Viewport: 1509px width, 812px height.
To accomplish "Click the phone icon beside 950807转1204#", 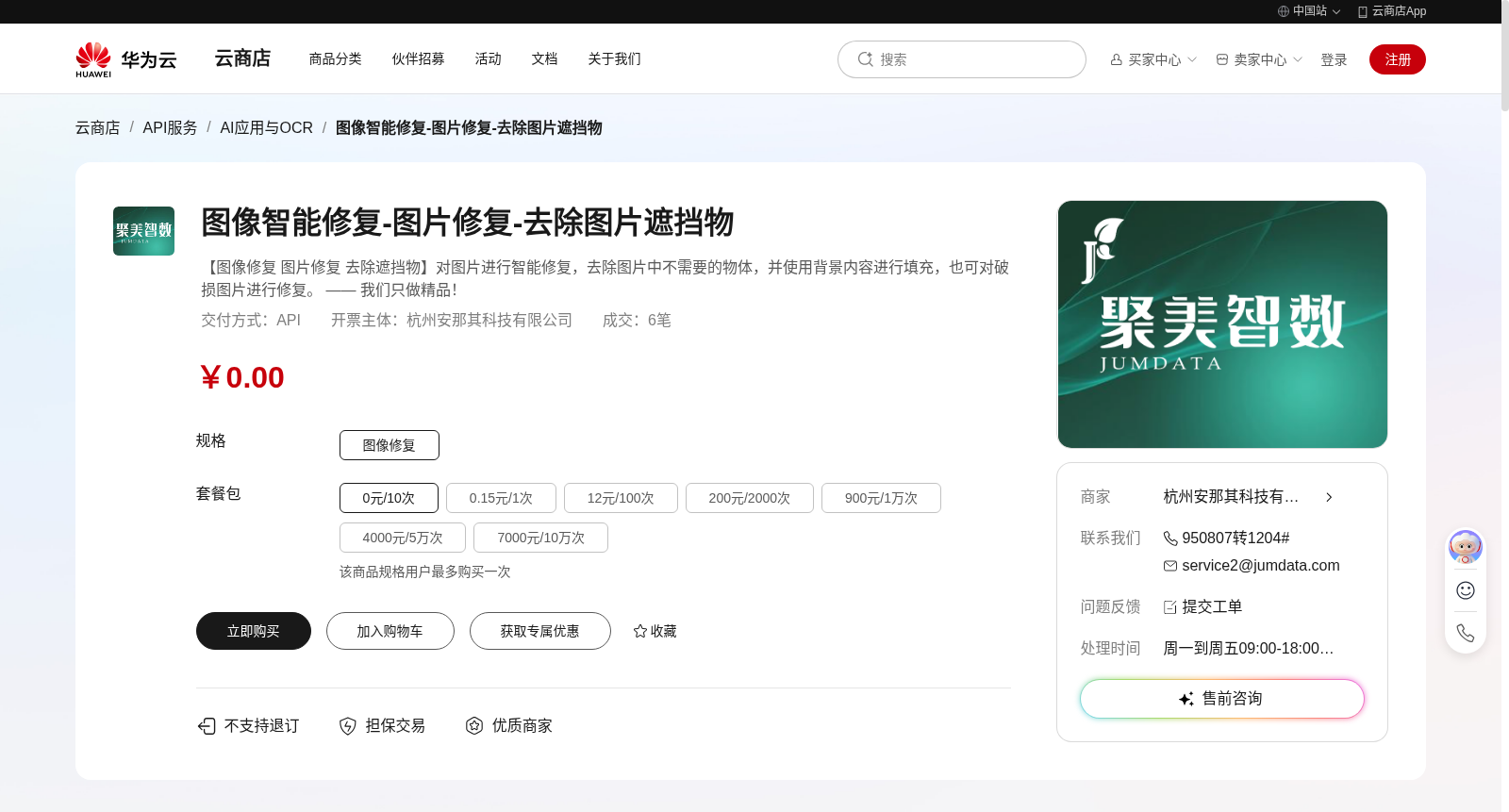I will click(1170, 539).
